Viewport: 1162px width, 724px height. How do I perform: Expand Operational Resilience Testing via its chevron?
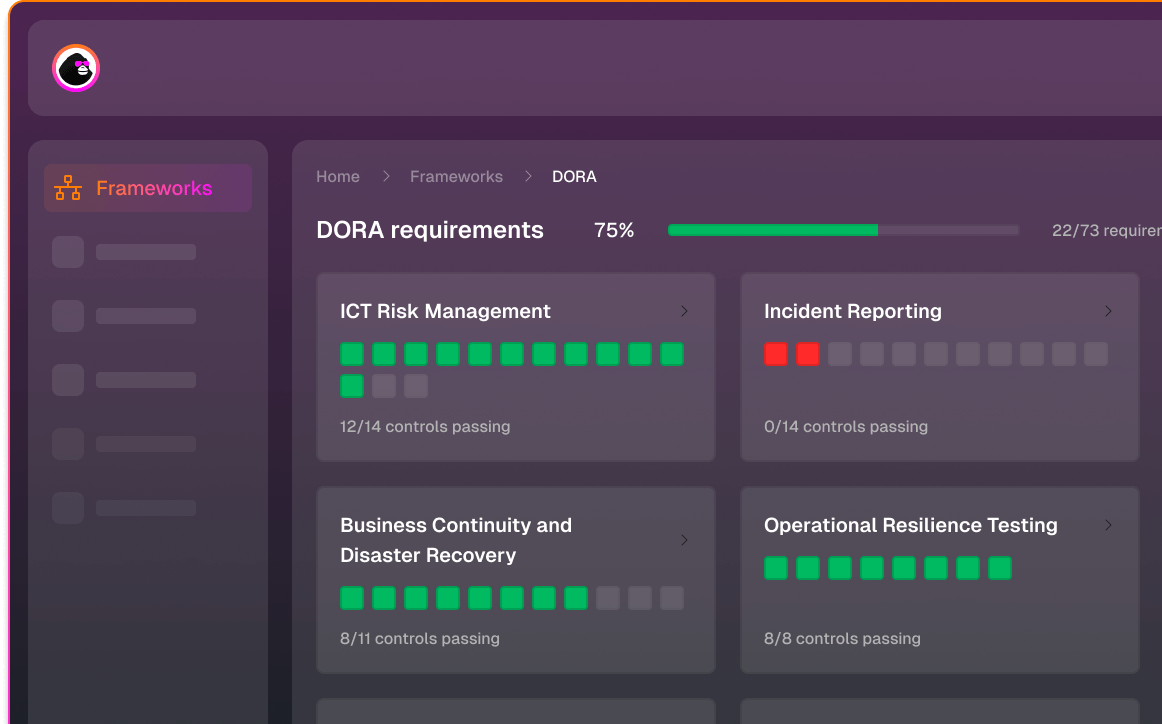click(1108, 525)
